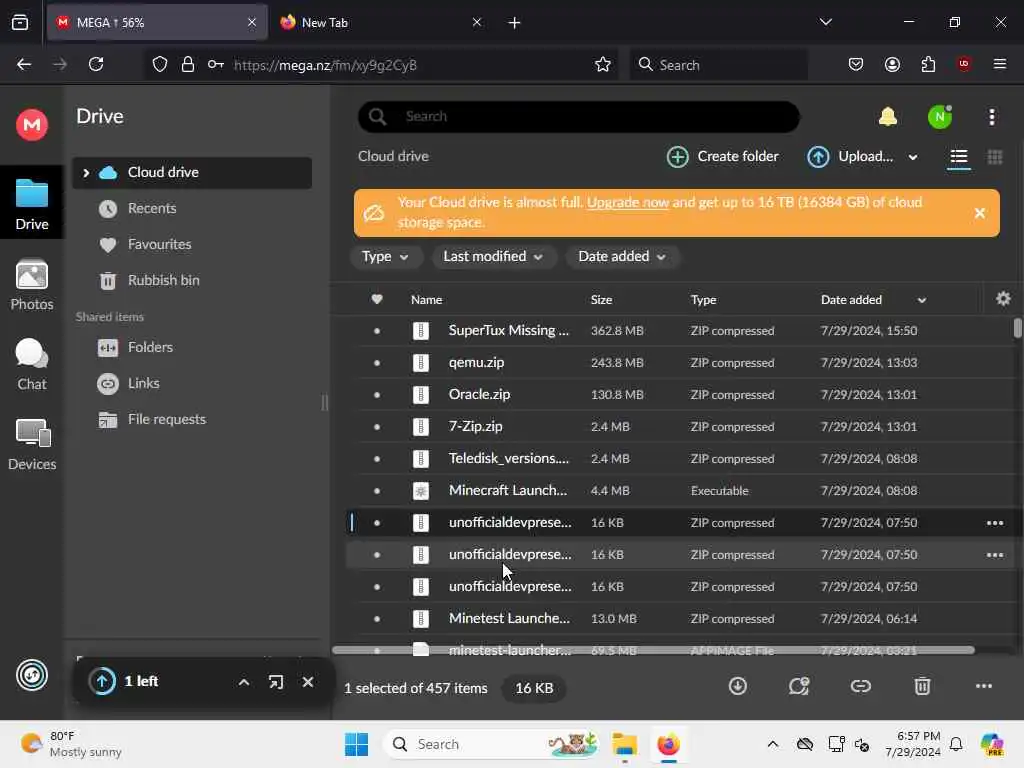Screen dimensions: 1024x768
Task: Move selection to rubbish bin via trash icon
Action: (921, 686)
